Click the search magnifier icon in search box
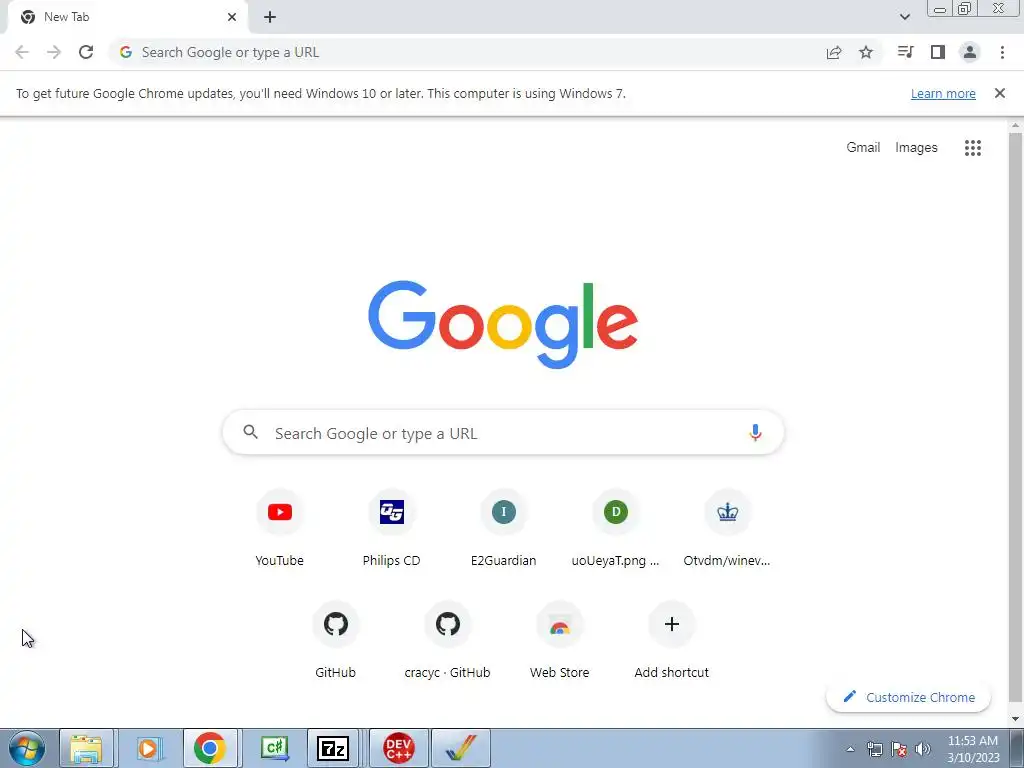 (x=251, y=432)
